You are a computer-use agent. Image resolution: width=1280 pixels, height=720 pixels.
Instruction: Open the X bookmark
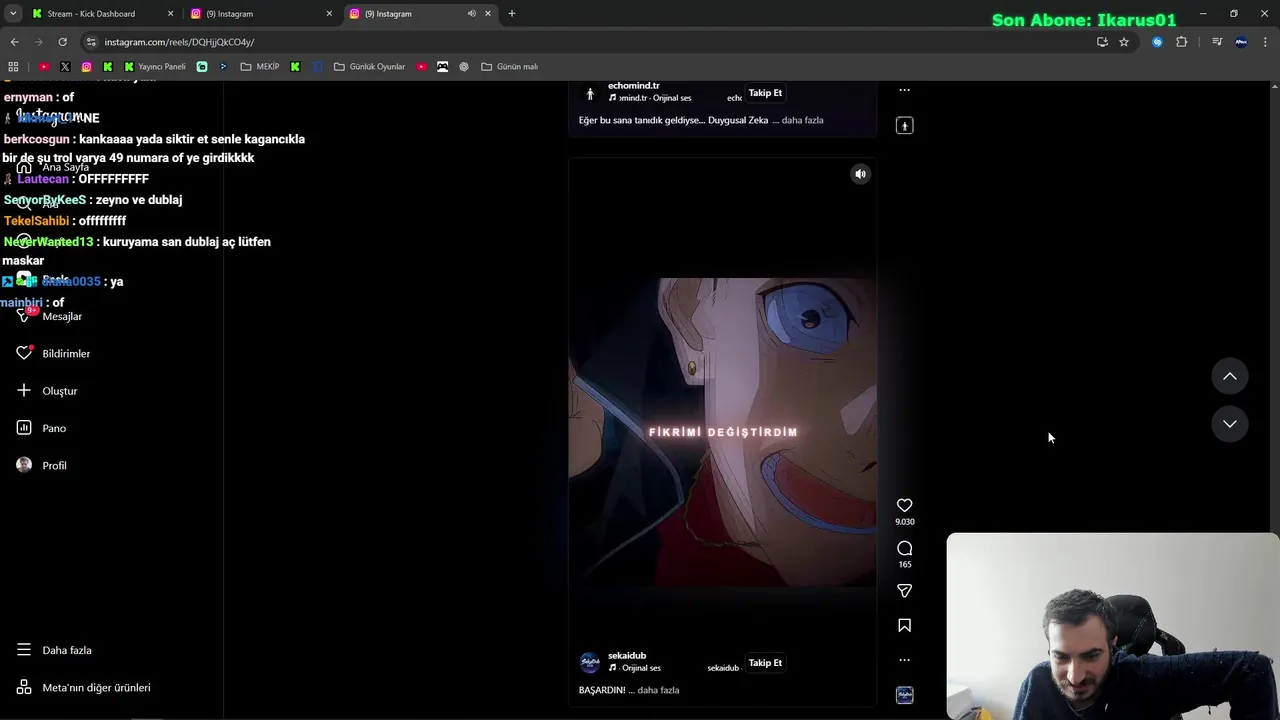pyautogui.click(x=65, y=67)
